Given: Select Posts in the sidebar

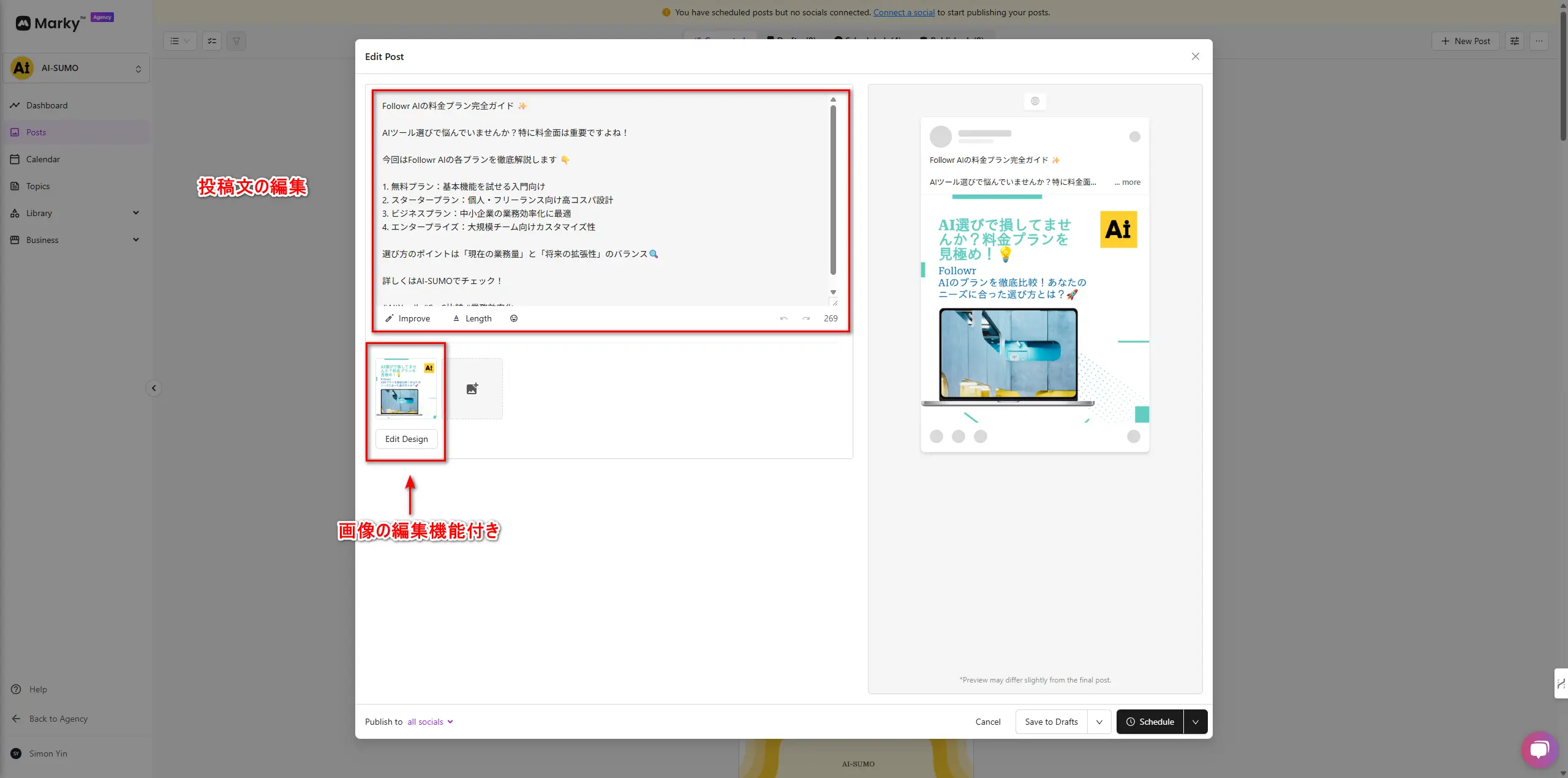Looking at the screenshot, I should point(76,132).
